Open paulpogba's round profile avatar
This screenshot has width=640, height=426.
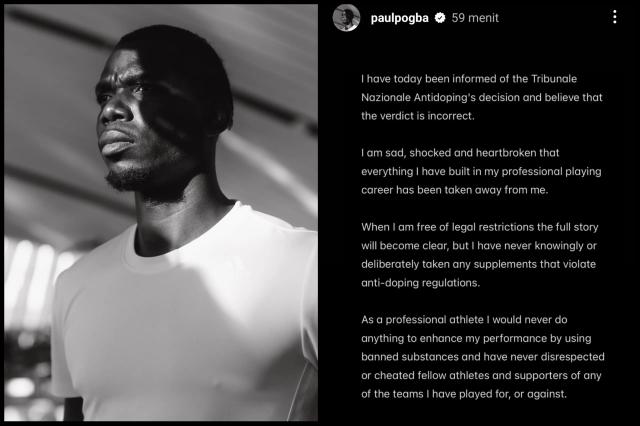pyautogui.click(x=346, y=18)
